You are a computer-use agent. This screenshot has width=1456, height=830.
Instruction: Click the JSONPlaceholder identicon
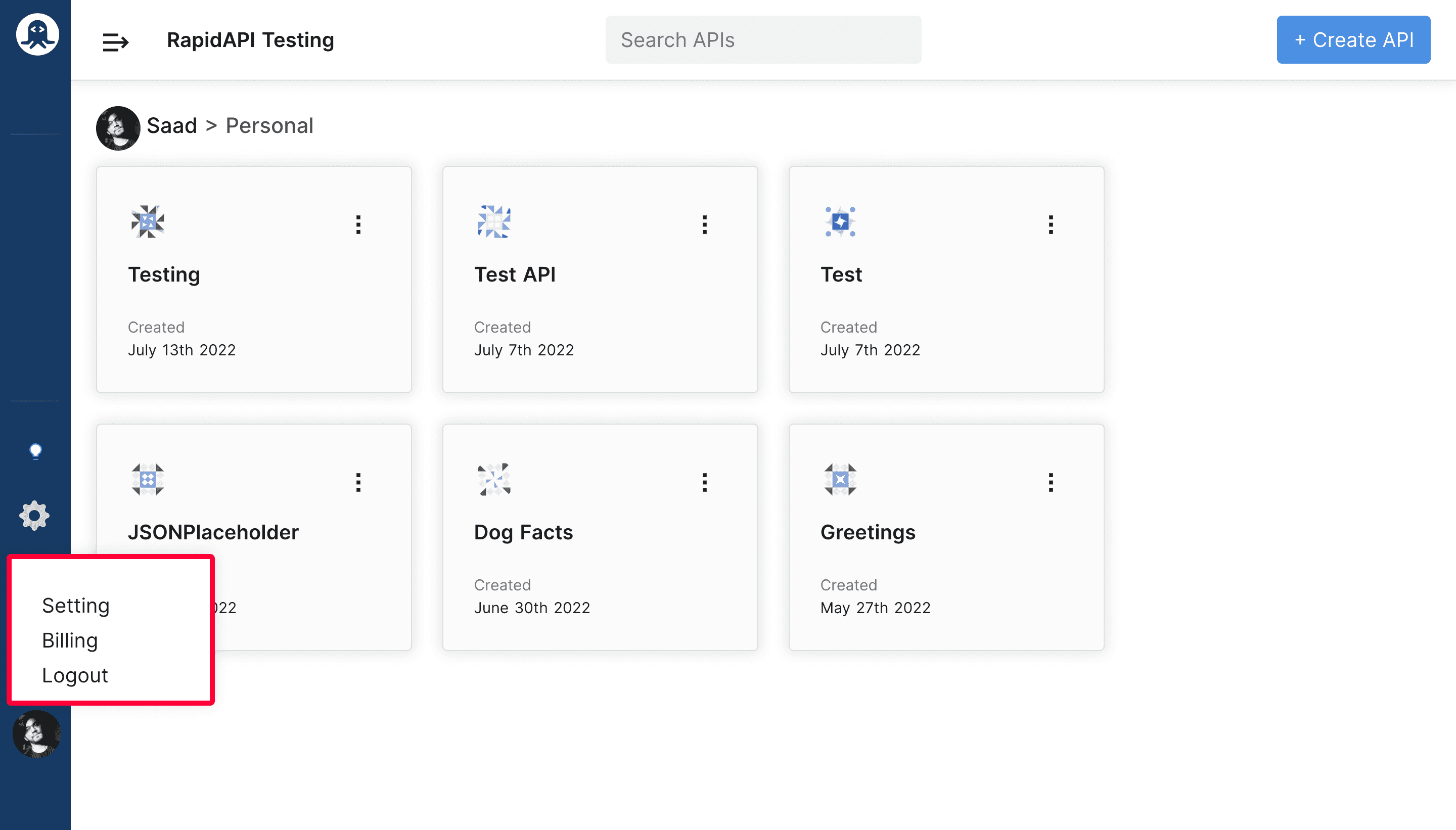point(148,479)
